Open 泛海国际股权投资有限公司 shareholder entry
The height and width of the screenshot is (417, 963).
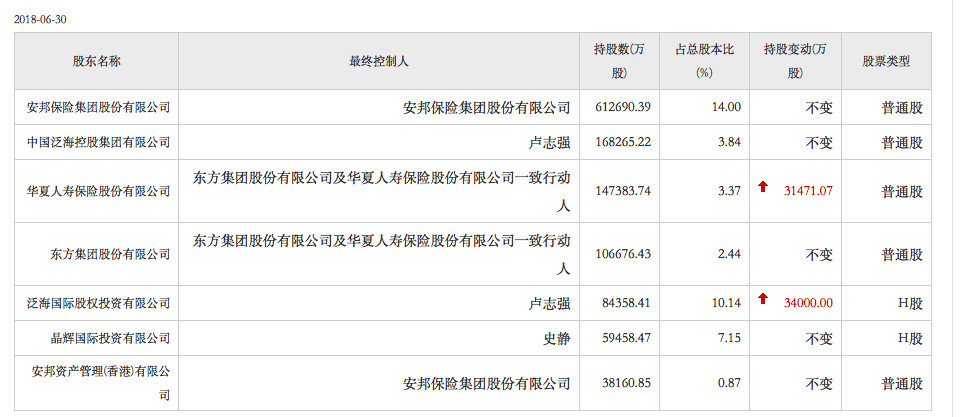pyautogui.click(x=98, y=303)
